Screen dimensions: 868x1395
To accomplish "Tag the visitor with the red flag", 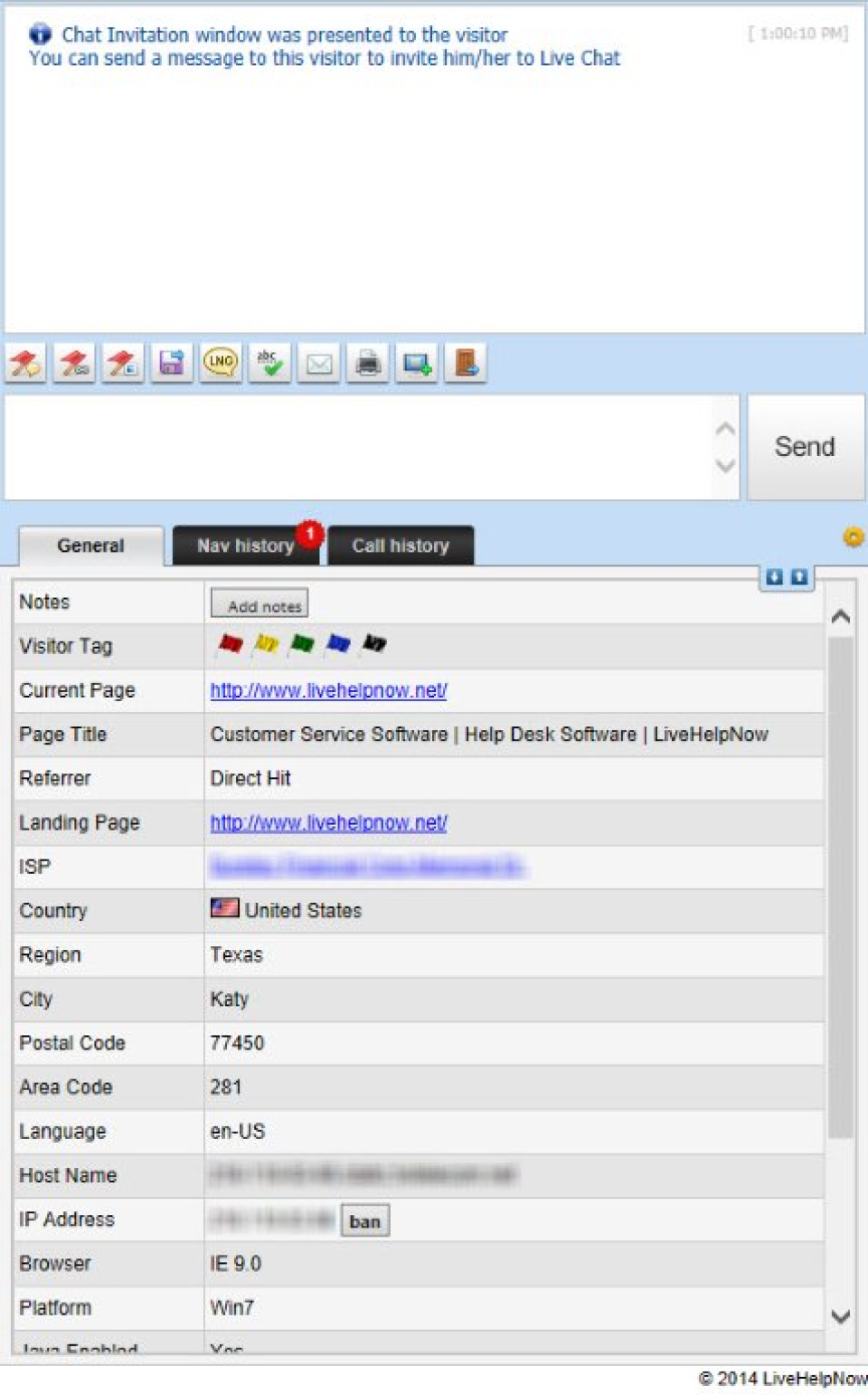I will 231,644.
